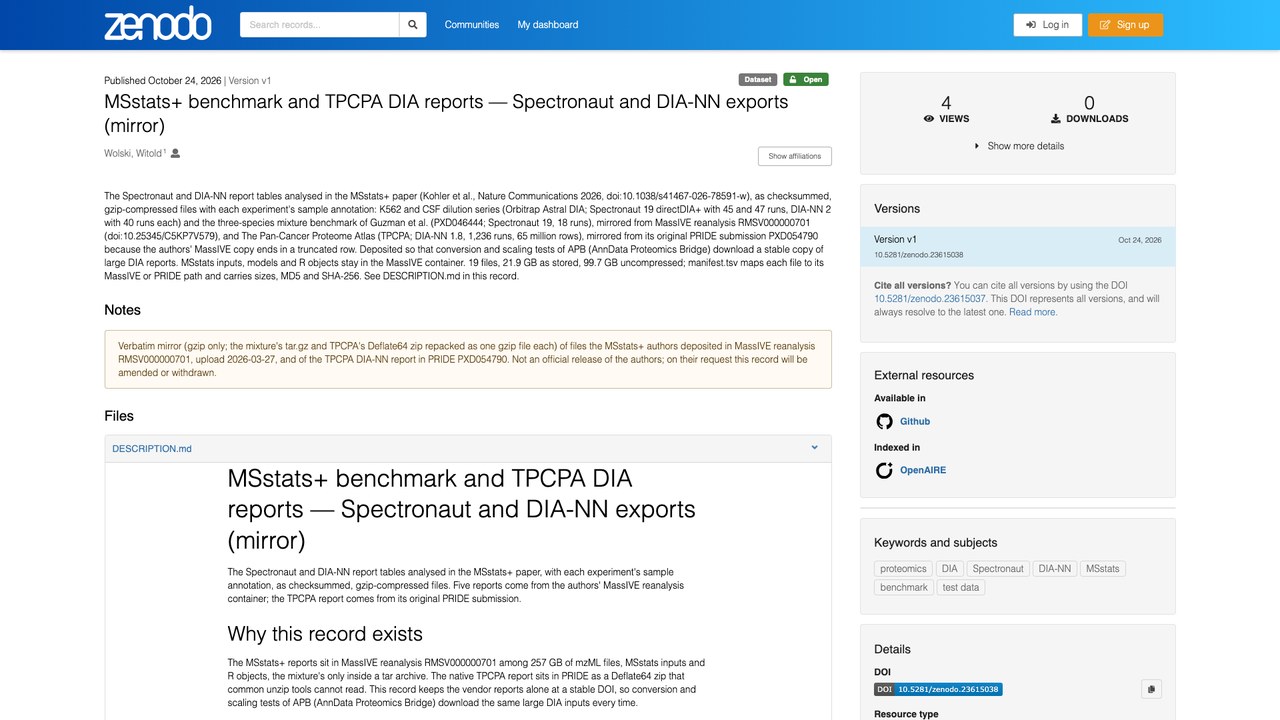This screenshot has width=1280, height=720.
Task: Go to My dashboard
Action: point(548,25)
